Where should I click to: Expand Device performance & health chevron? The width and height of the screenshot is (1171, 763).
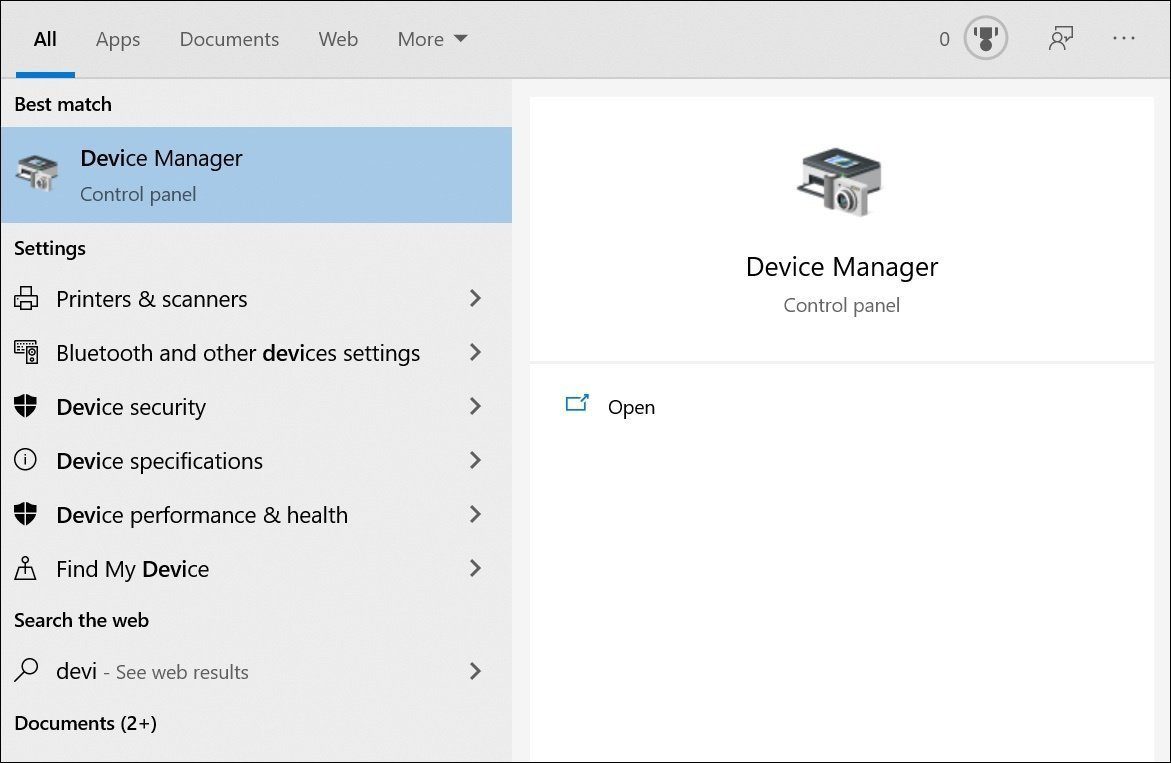coord(475,514)
